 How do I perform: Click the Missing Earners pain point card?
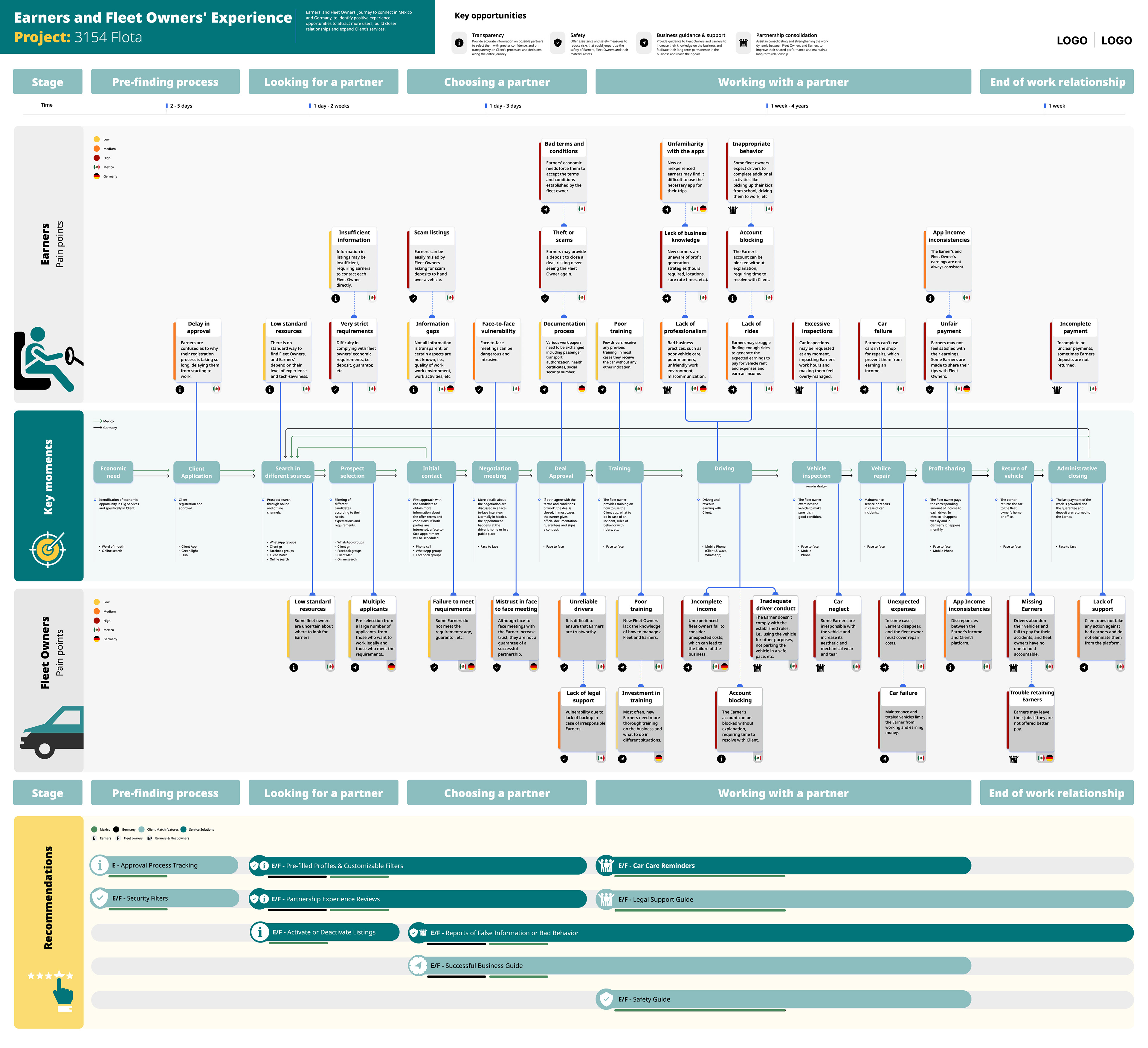pos(1031,628)
